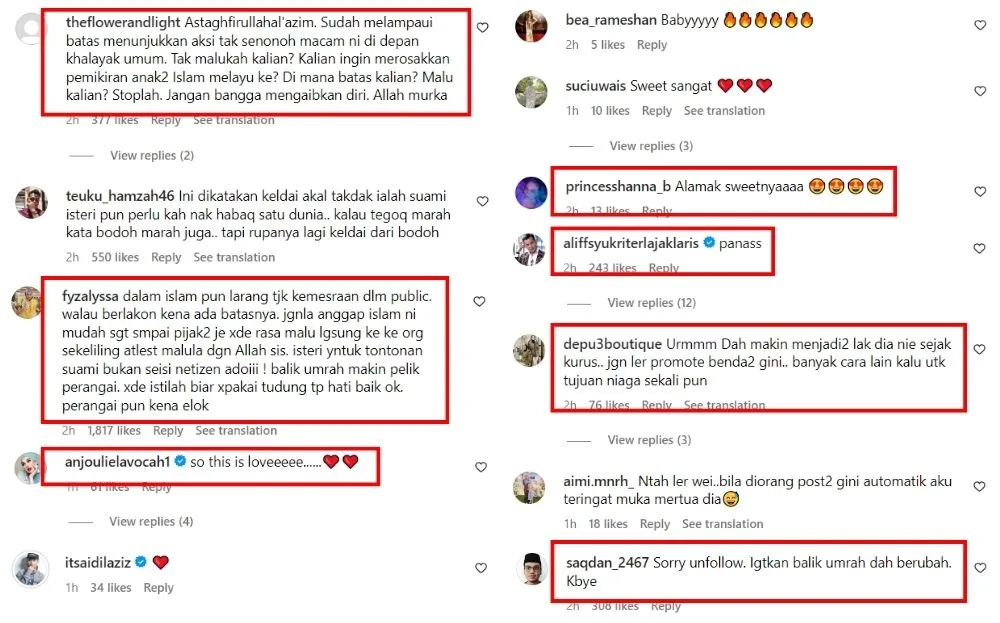The height and width of the screenshot is (623, 1000).
Task: Show View replies (4) under anjoulielavocah1
Action: tap(151, 522)
